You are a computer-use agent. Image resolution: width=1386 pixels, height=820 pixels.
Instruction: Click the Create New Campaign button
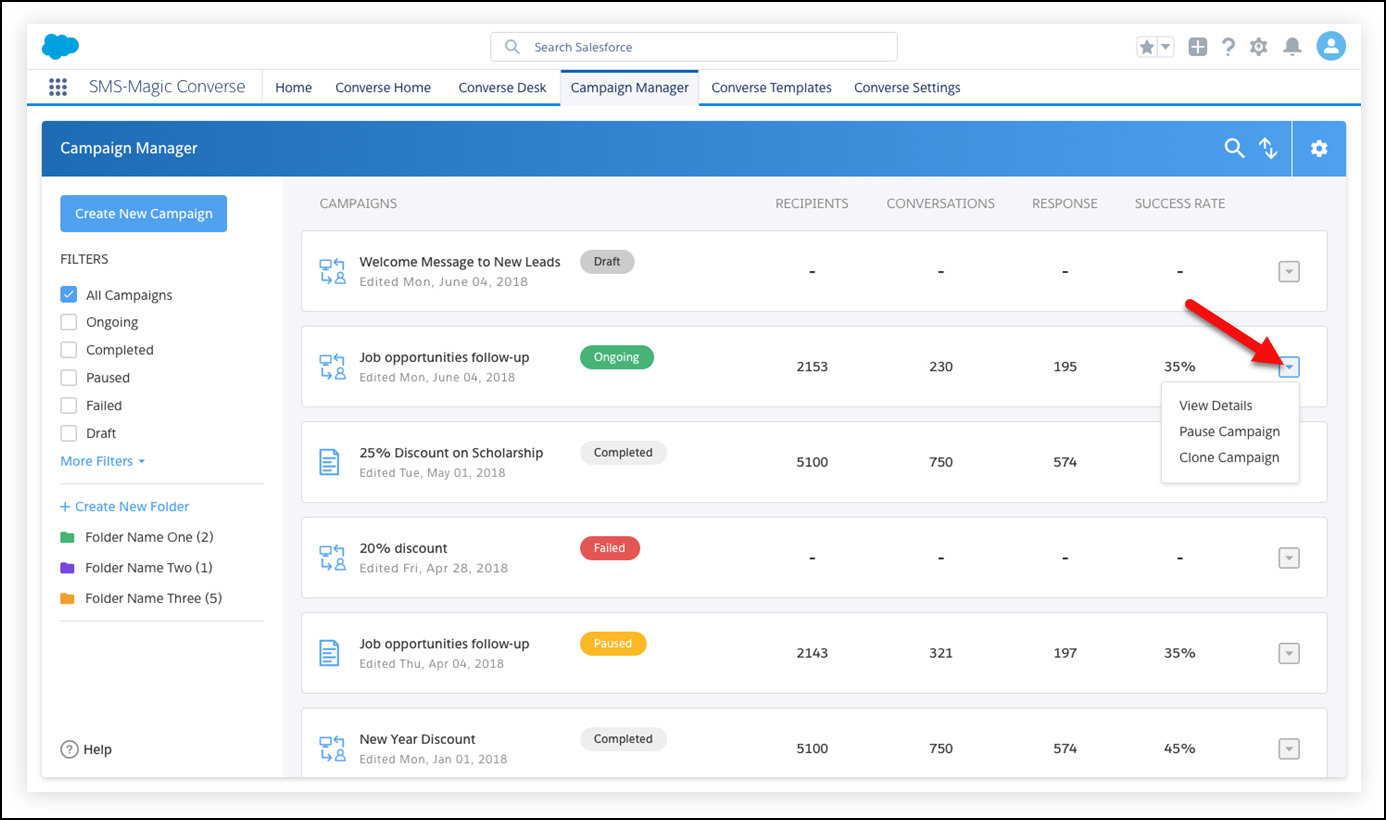[x=144, y=213]
